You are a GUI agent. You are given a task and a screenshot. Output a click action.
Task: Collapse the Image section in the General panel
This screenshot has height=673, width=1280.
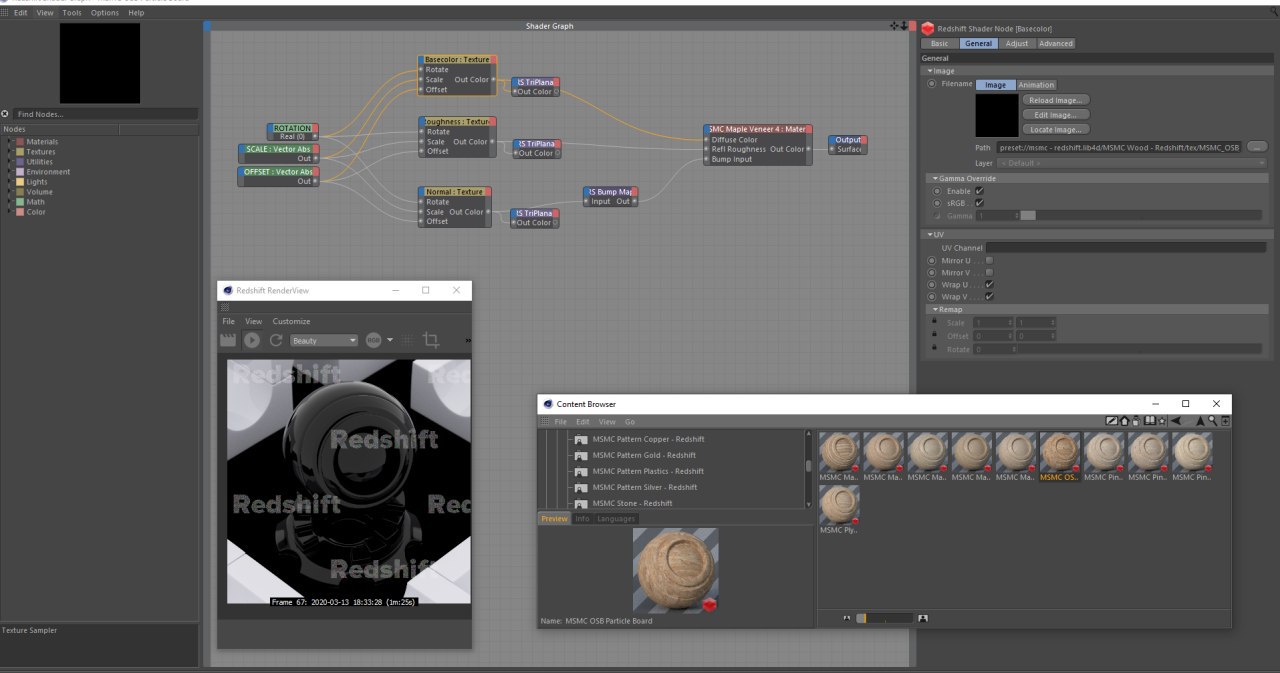(930, 71)
